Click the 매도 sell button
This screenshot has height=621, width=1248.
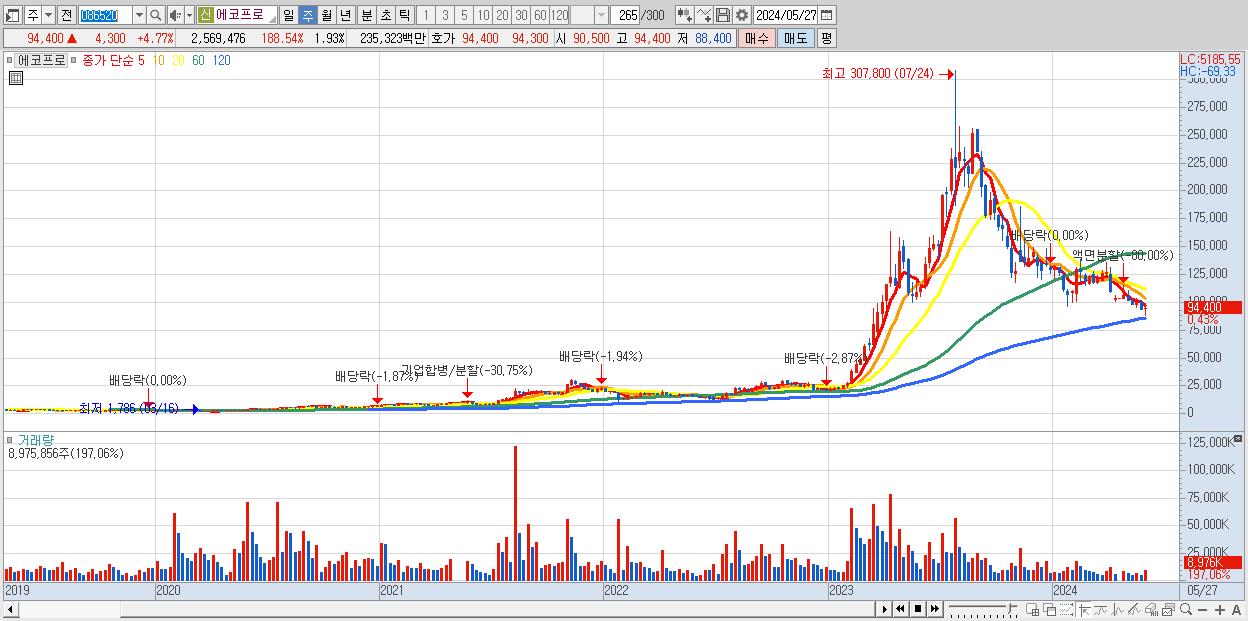[795, 38]
